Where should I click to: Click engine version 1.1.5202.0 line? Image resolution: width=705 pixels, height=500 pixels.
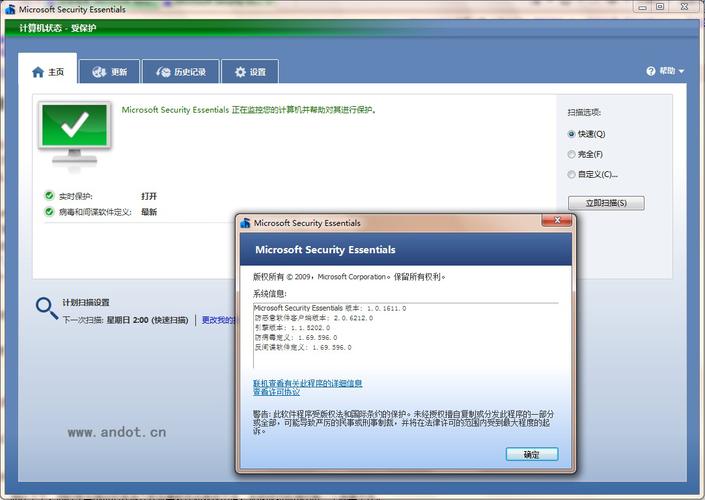292,328
